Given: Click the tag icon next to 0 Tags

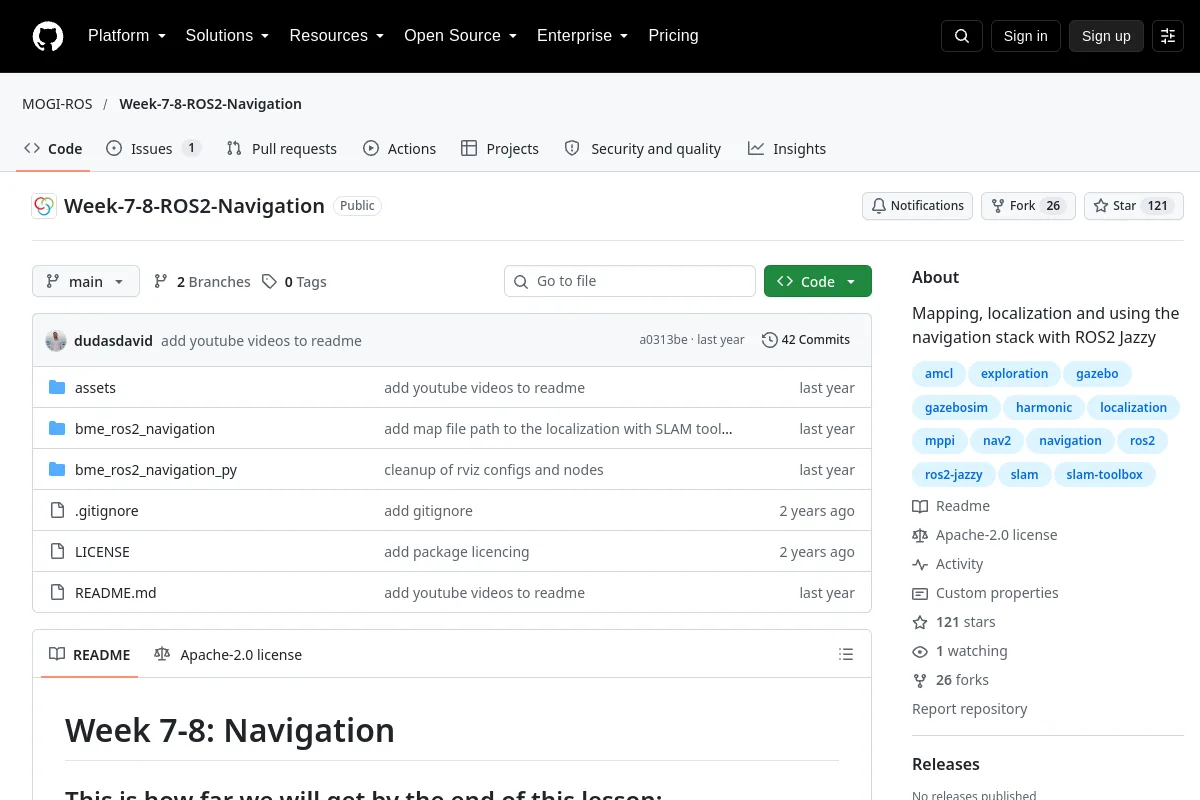Looking at the screenshot, I should tap(269, 282).
